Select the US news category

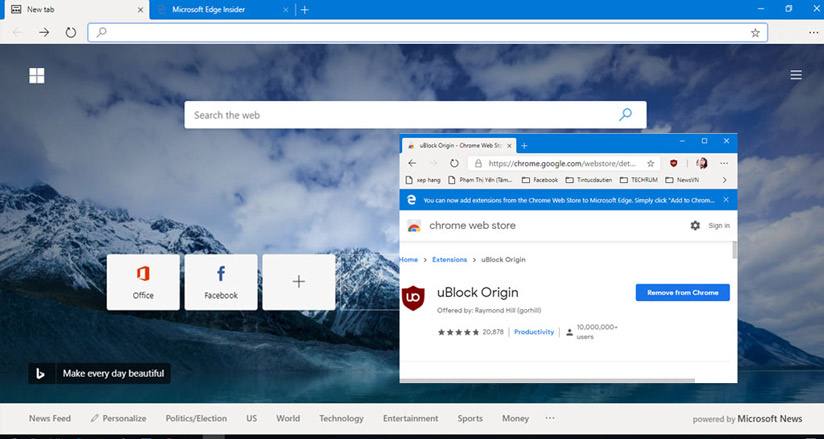pos(252,418)
